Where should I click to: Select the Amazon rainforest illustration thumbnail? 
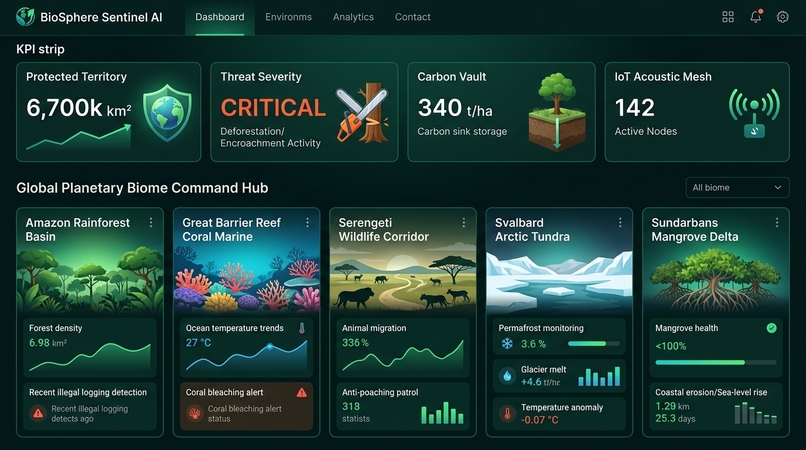point(90,280)
